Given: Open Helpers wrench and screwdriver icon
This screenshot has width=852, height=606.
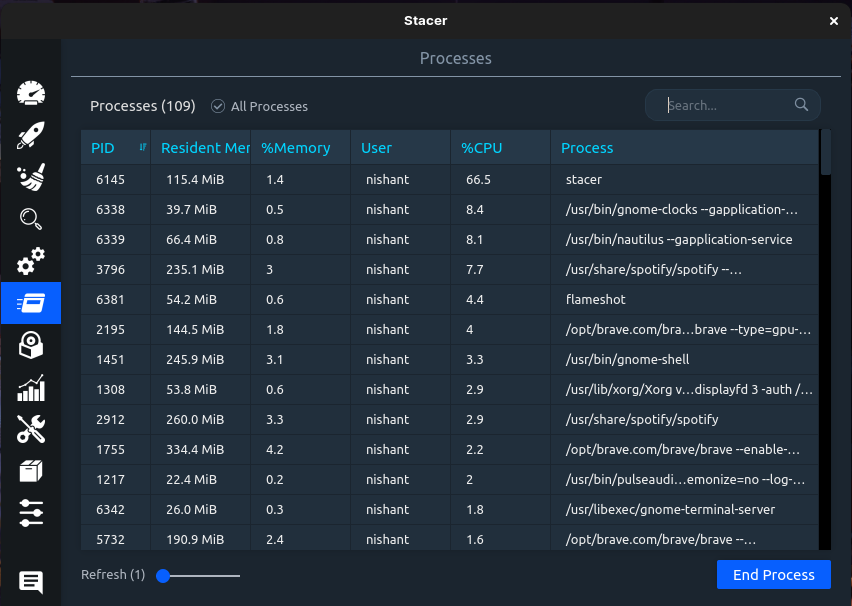Looking at the screenshot, I should (31, 429).
